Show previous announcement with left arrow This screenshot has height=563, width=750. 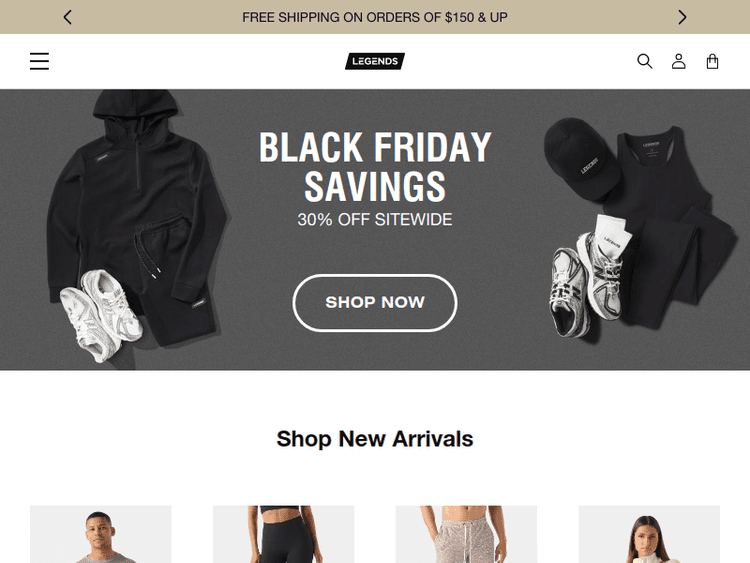(67, 17)
